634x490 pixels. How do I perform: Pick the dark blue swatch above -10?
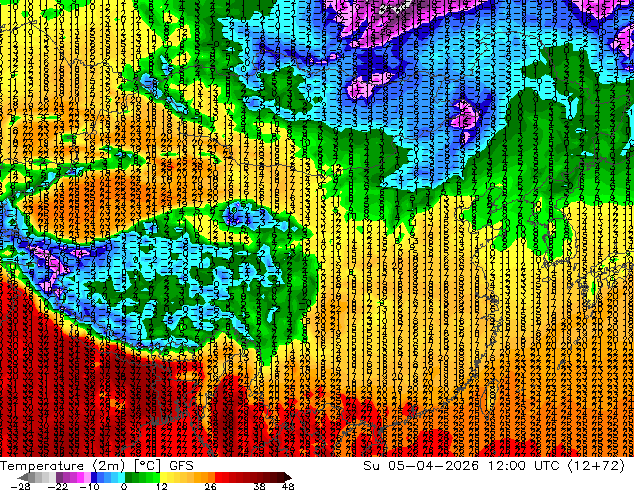tap(94, 477)
